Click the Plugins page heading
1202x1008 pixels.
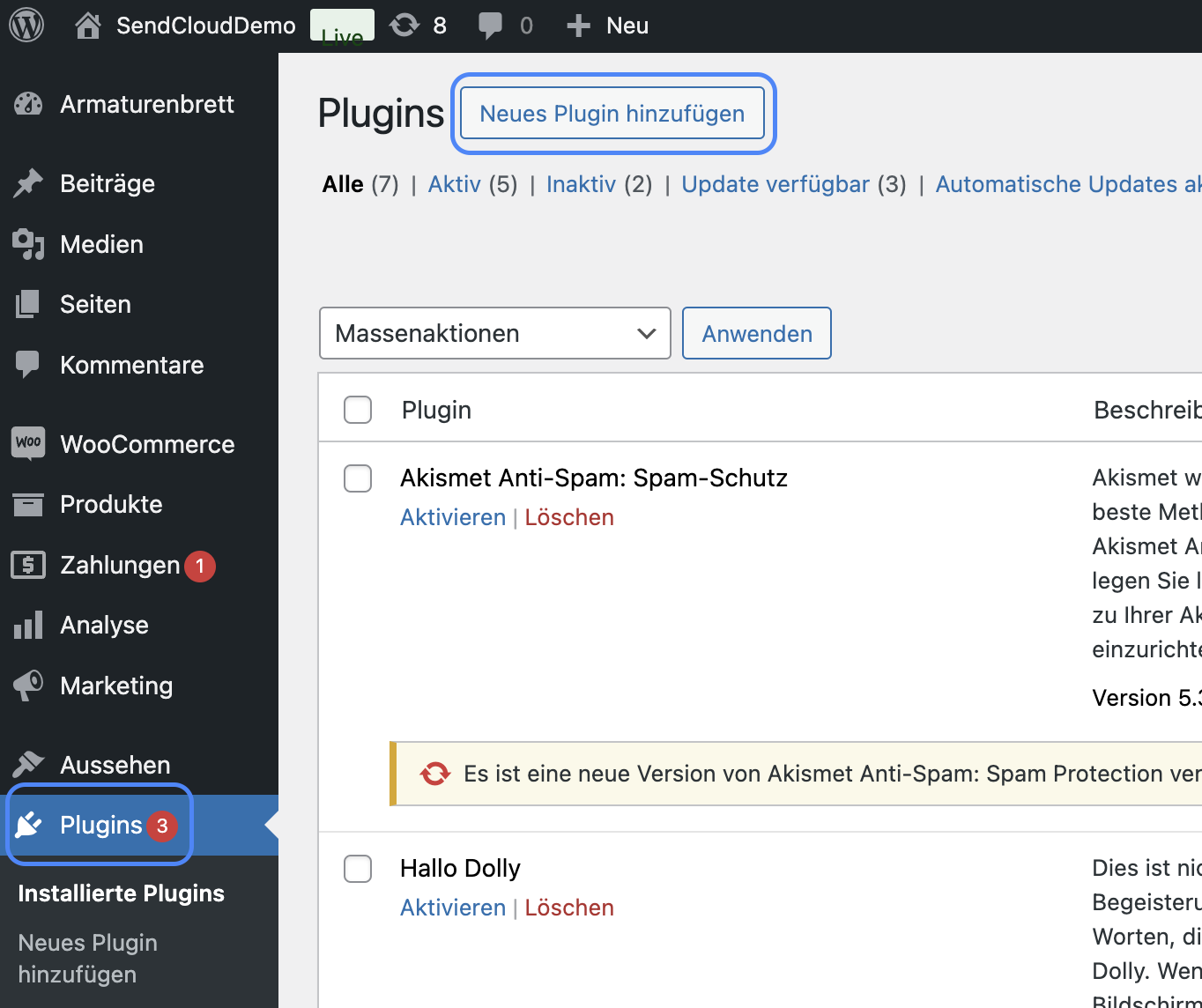[x=381, y=114]
